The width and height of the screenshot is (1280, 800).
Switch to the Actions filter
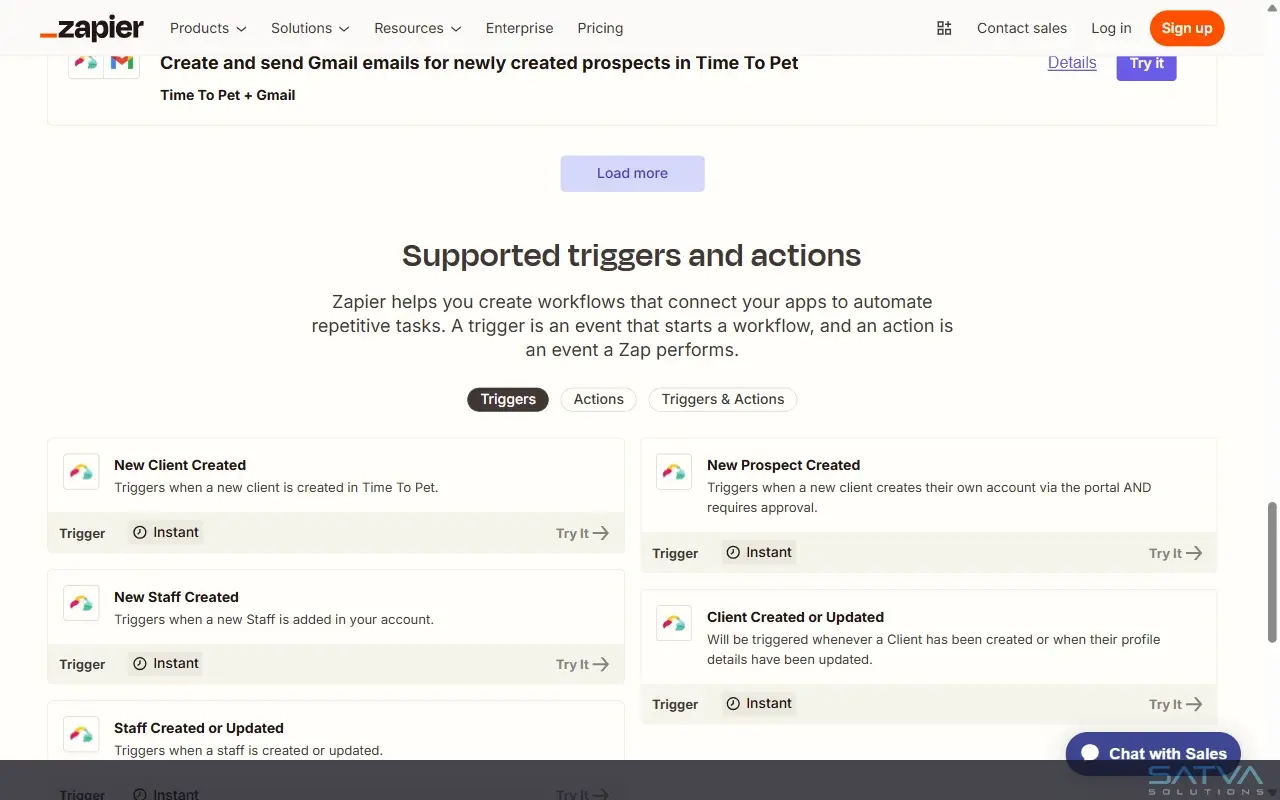click(598, 399)
